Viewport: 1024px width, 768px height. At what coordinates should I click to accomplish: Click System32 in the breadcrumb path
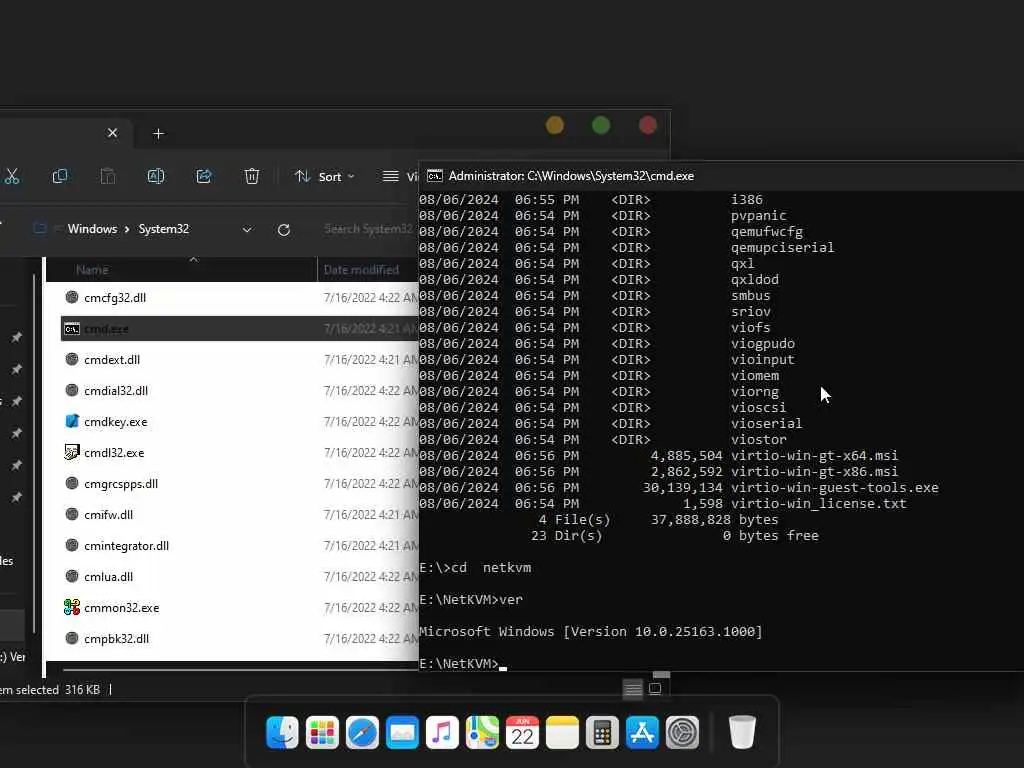pyautogui.click(x=163, y=229)
